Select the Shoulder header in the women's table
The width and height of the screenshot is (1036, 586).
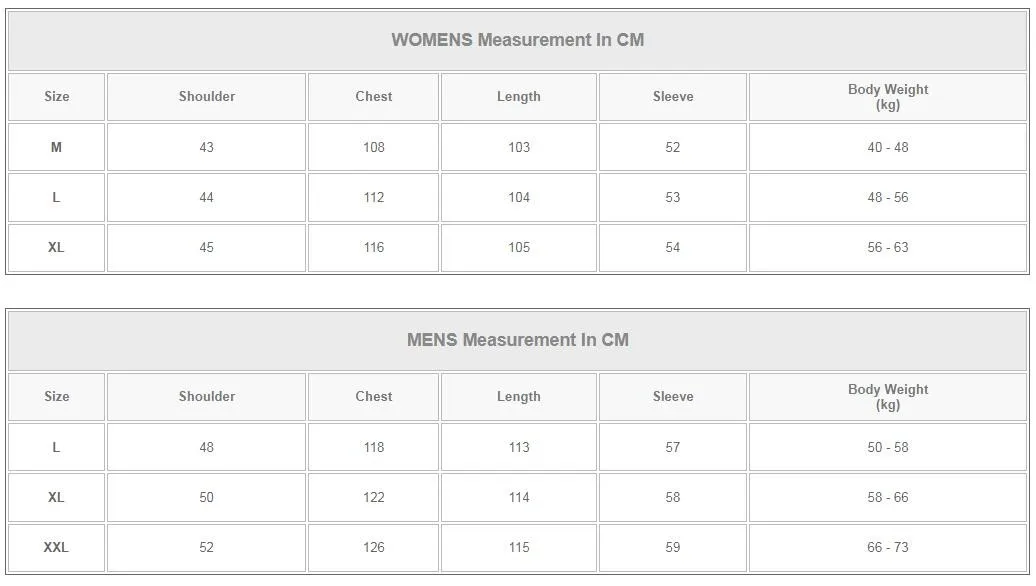click(x=207, y=97)
